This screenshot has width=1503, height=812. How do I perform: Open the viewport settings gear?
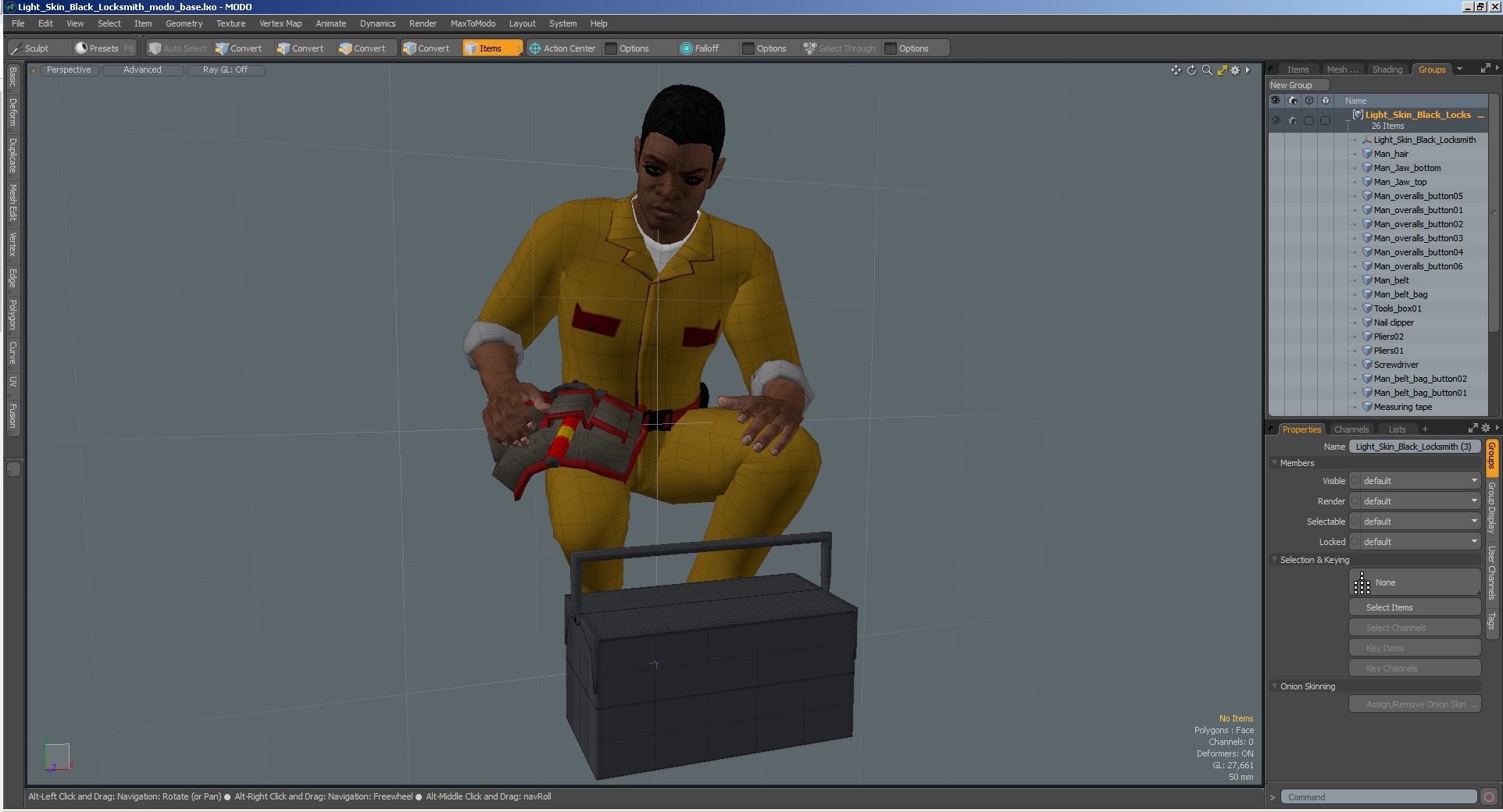click(1235, 70)
